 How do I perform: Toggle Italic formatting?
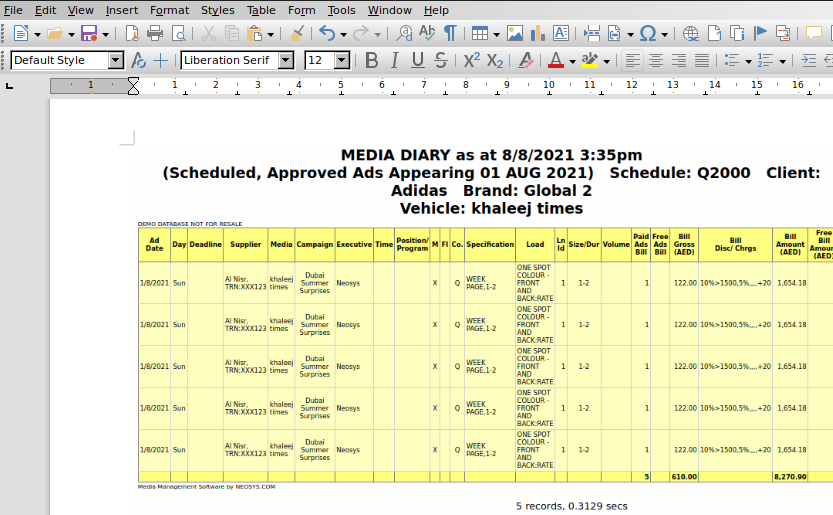394,61
